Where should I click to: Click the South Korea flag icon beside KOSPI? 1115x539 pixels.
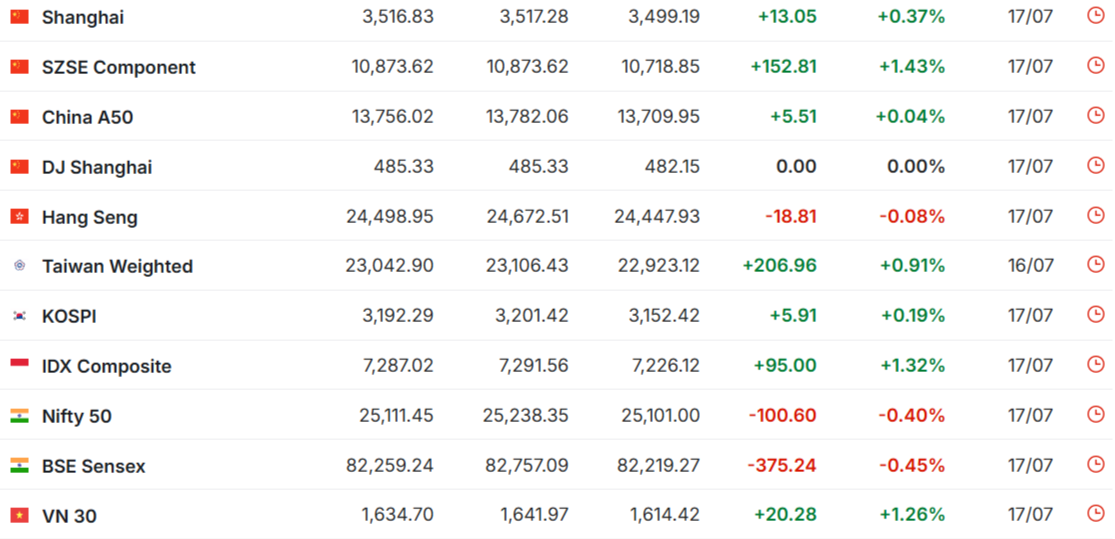pos(19,316)
